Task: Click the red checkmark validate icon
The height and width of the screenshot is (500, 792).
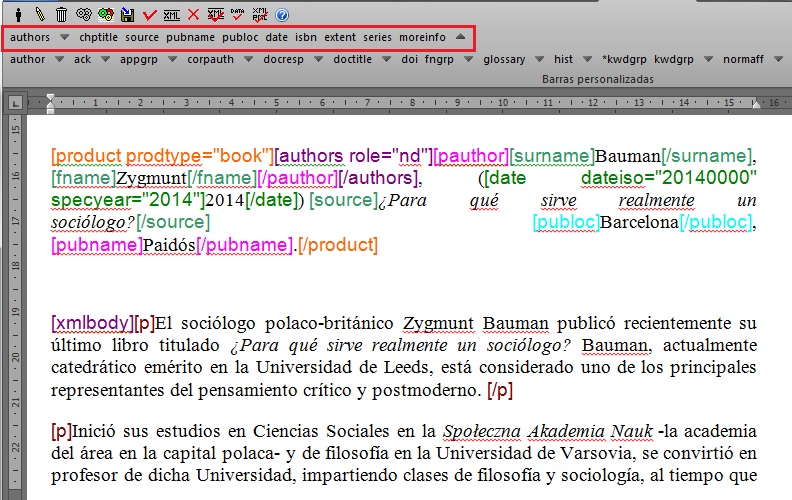Action: pos(150,15)
